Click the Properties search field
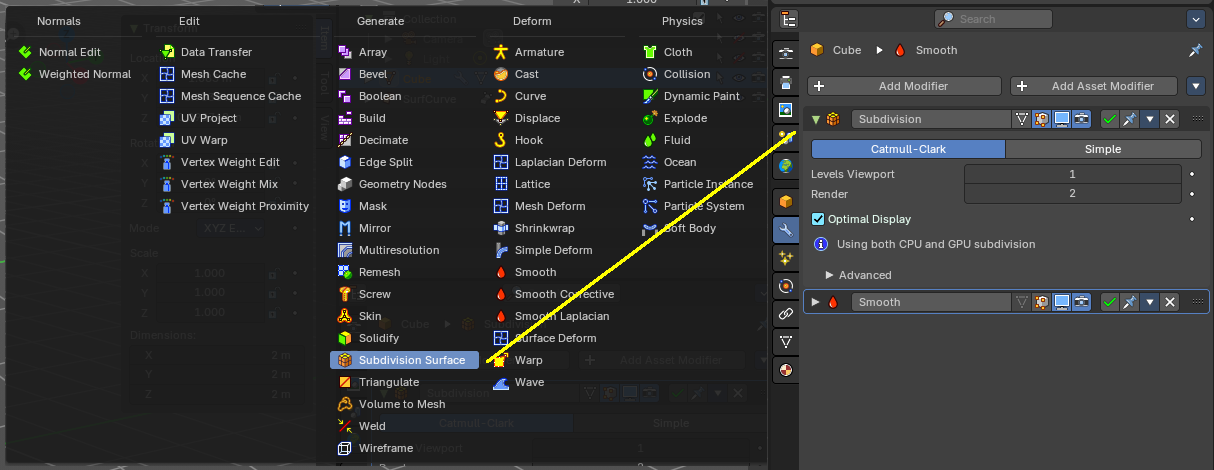1214x470 pixels. click(x=993, y=19)
